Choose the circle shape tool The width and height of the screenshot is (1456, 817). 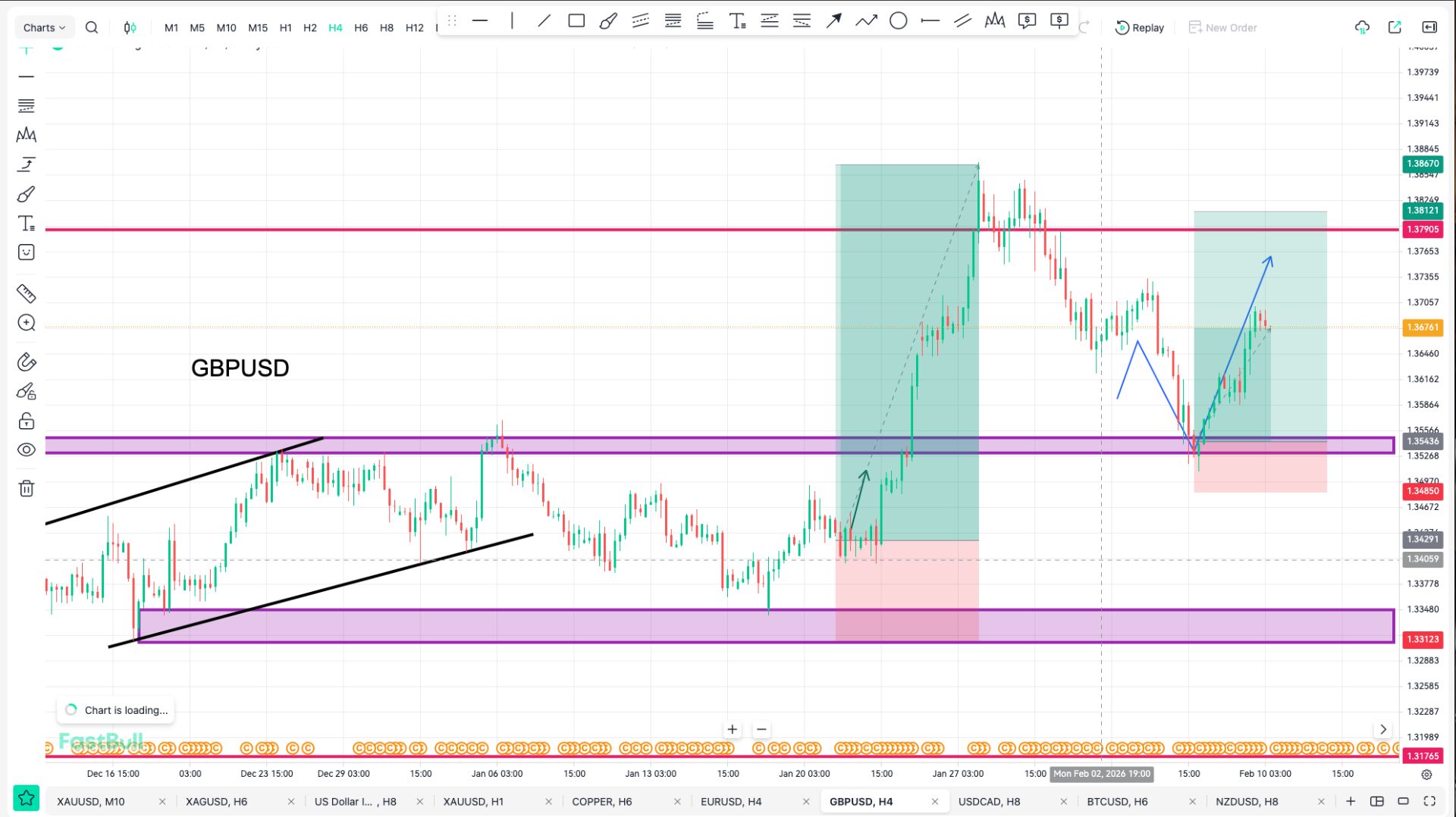click(x=898, y=21)
